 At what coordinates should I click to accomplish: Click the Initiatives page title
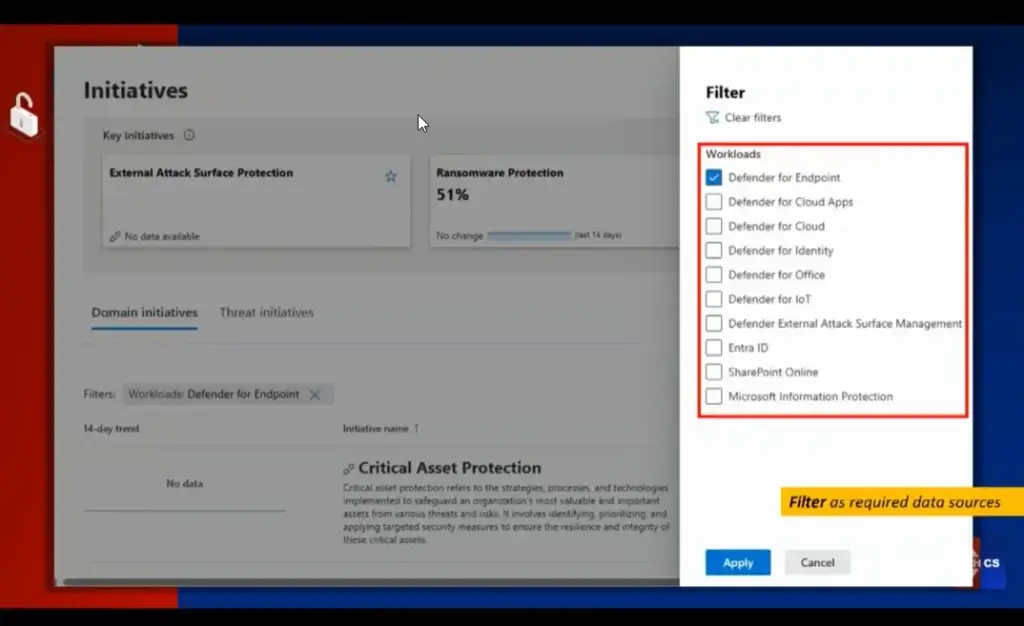point(136,90)
